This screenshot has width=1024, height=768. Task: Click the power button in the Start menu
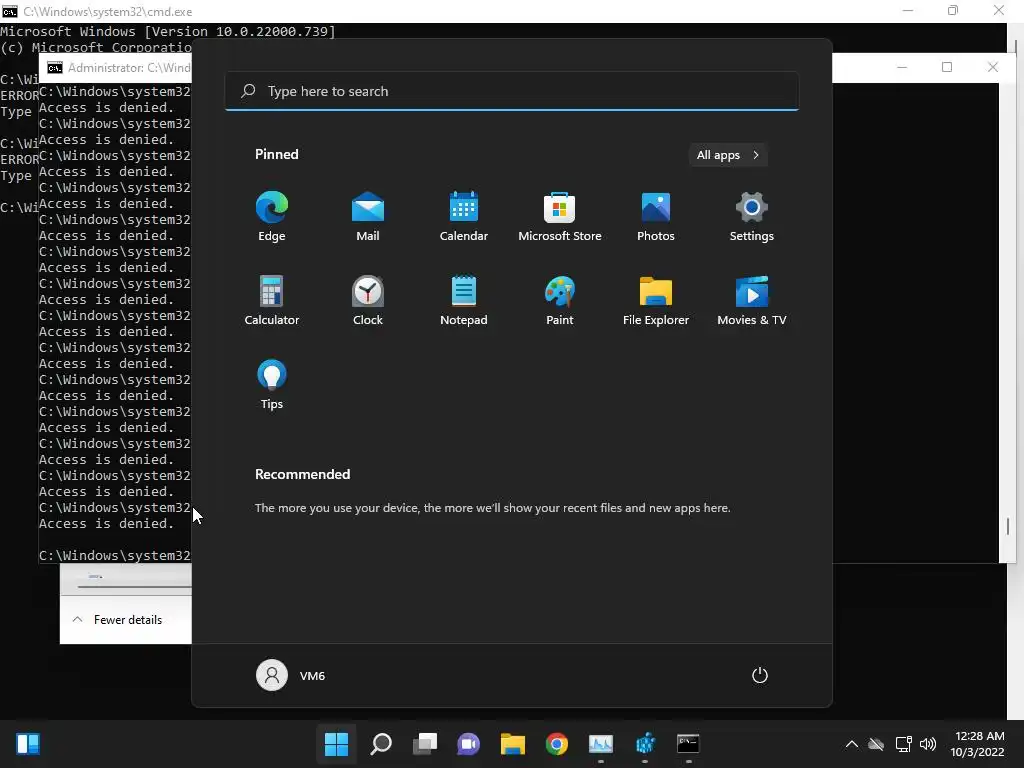tap(760, 675)
